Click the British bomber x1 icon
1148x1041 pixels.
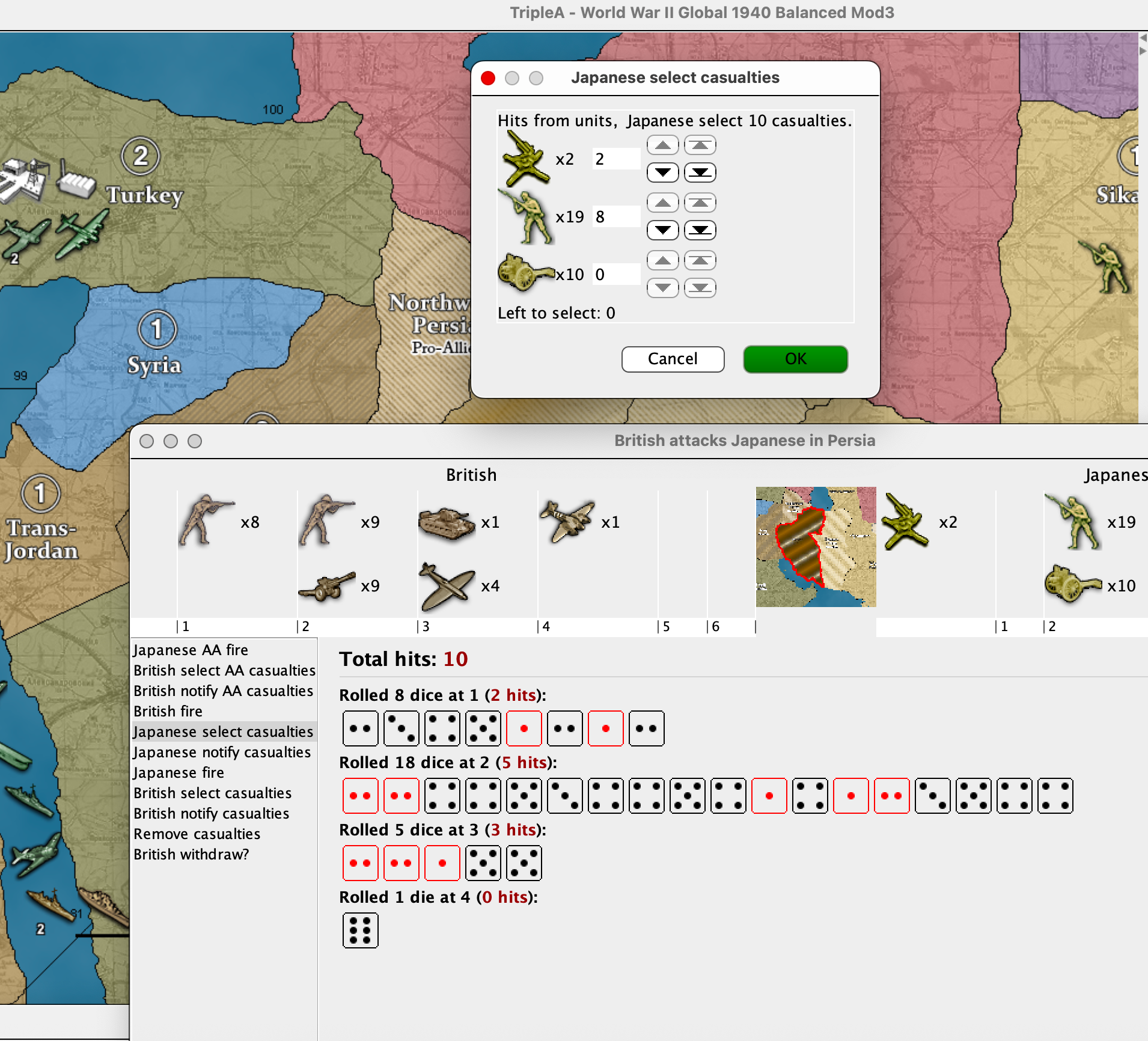pyautogui.click(x=566, y=521)
